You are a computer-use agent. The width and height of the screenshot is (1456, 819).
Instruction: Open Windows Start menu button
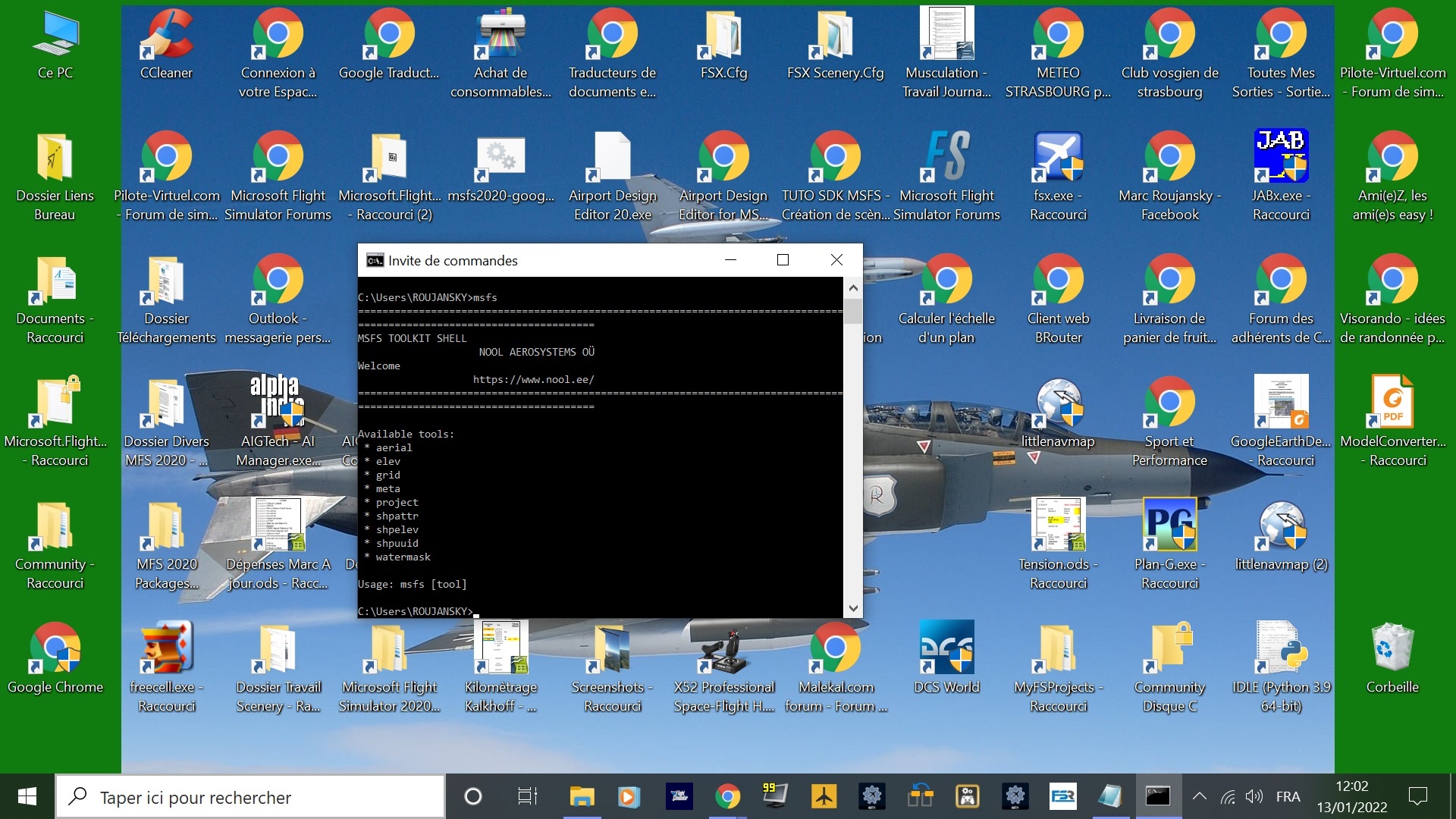tap(27, 796)
